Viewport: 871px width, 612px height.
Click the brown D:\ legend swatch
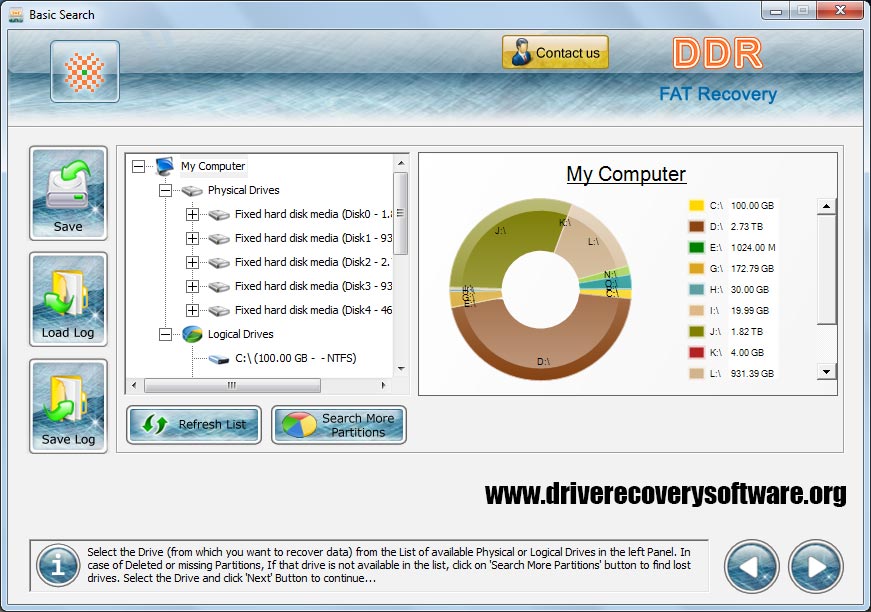697,227
